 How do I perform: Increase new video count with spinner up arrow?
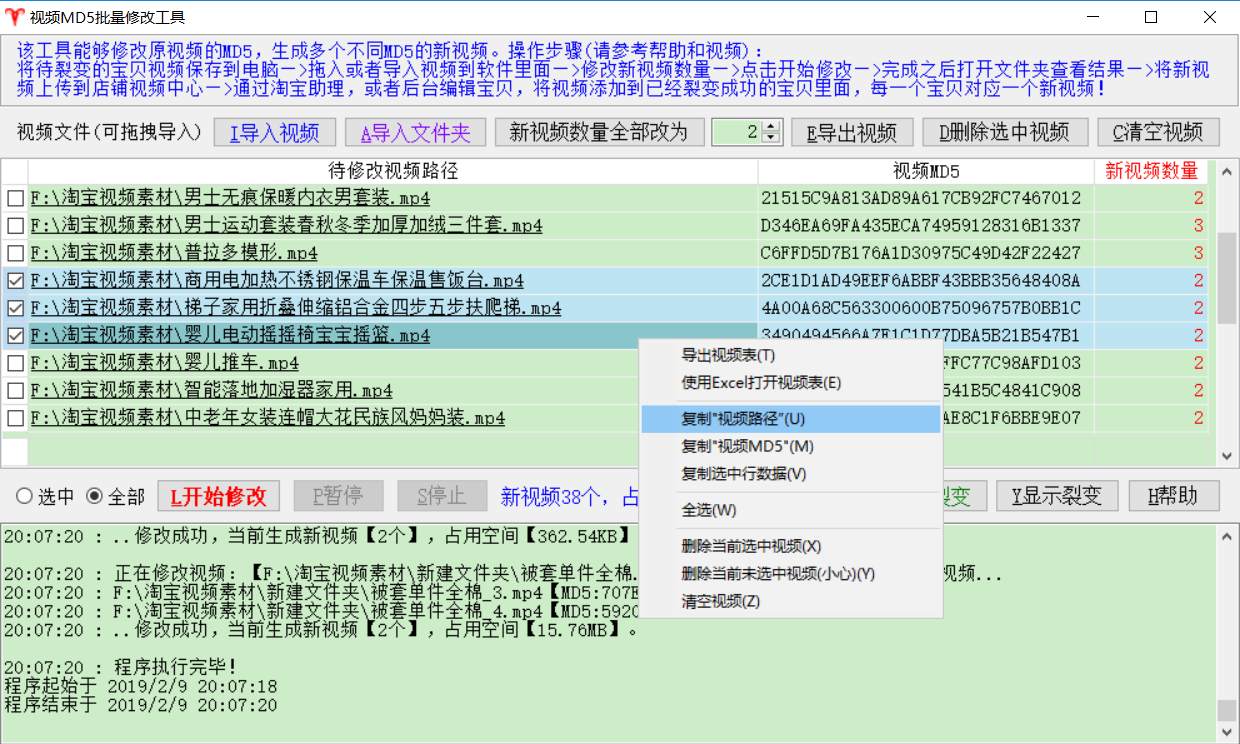coord(770,126)
